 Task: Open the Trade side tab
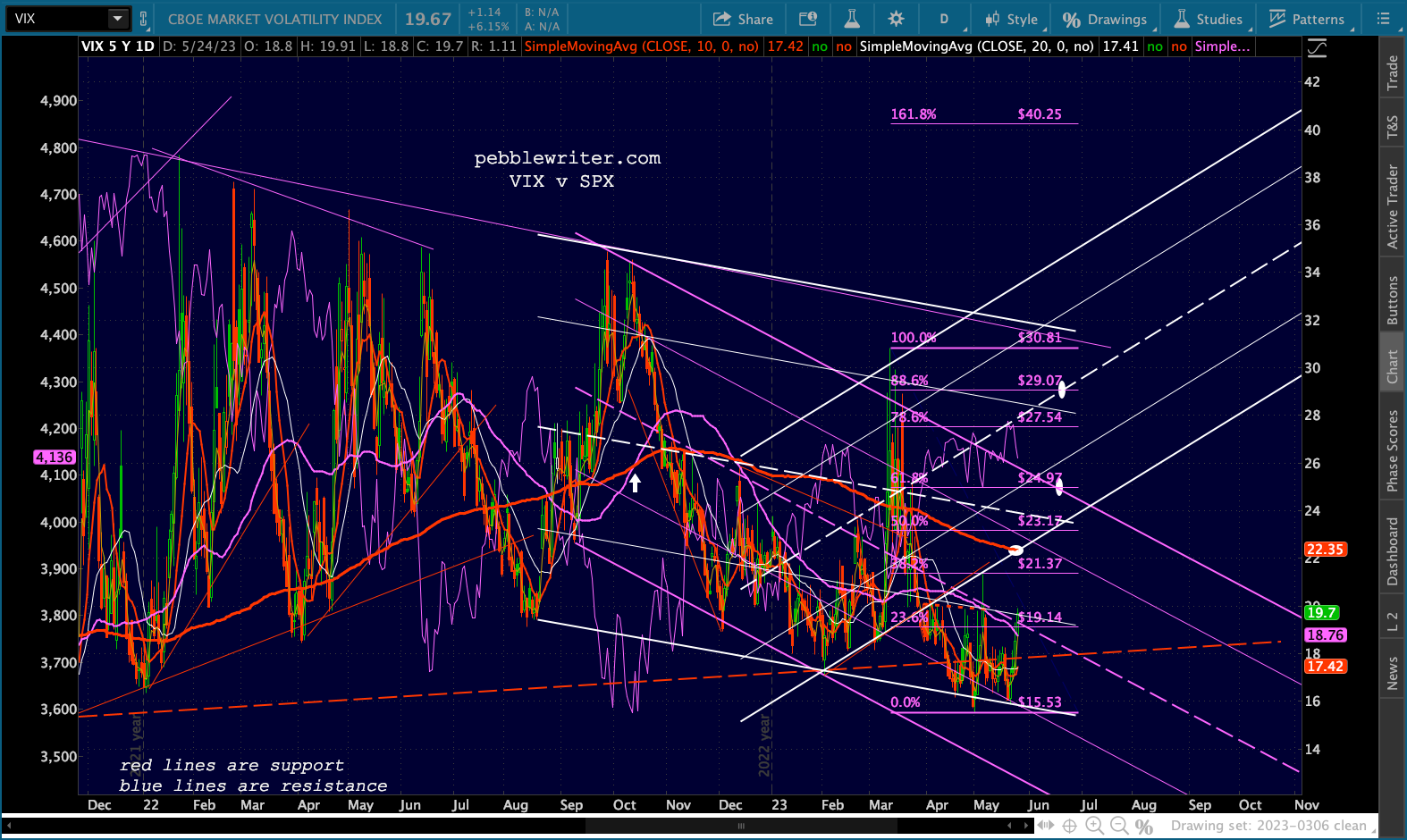pos(1392,72)
